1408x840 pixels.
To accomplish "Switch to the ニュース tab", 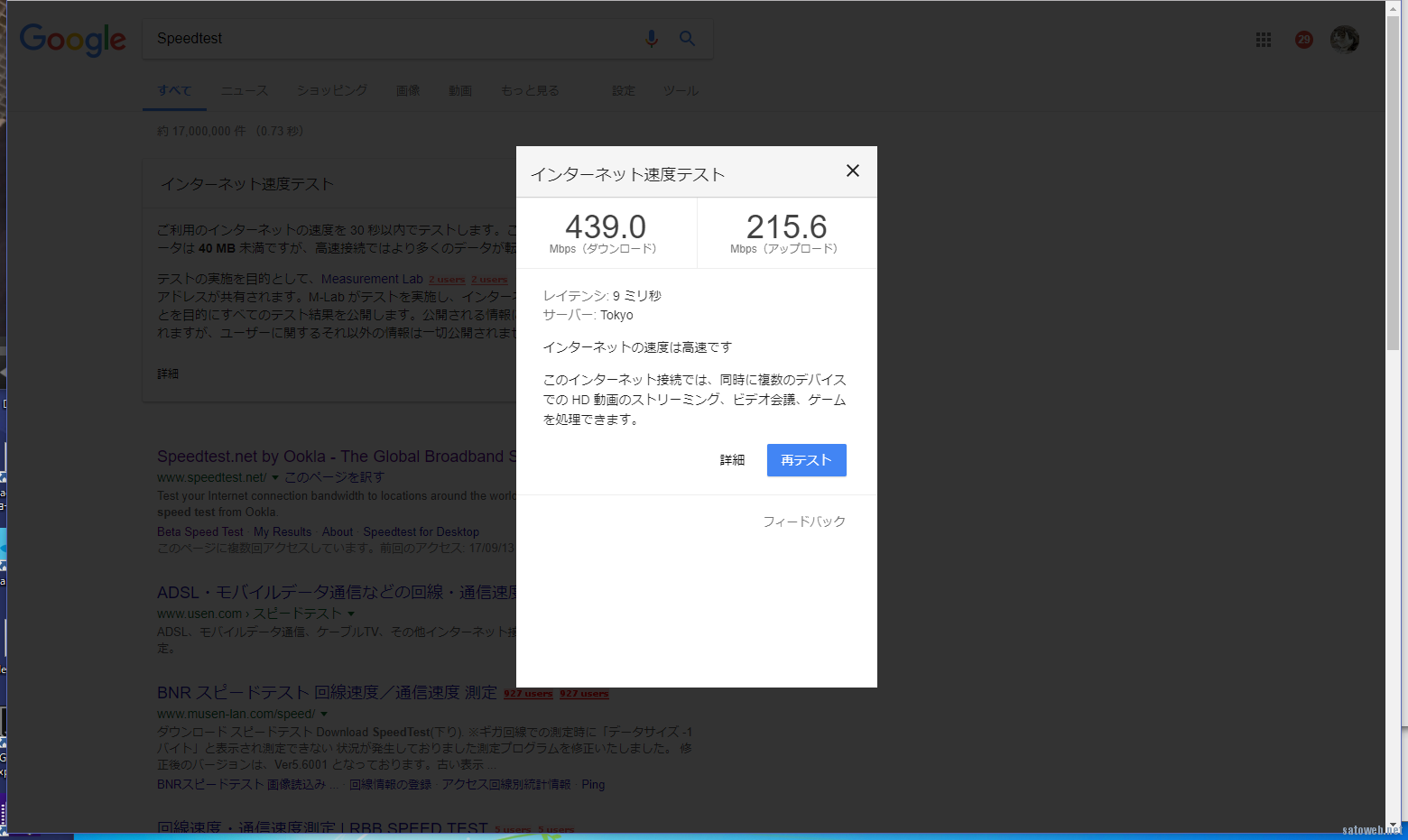I will point(245,90).
